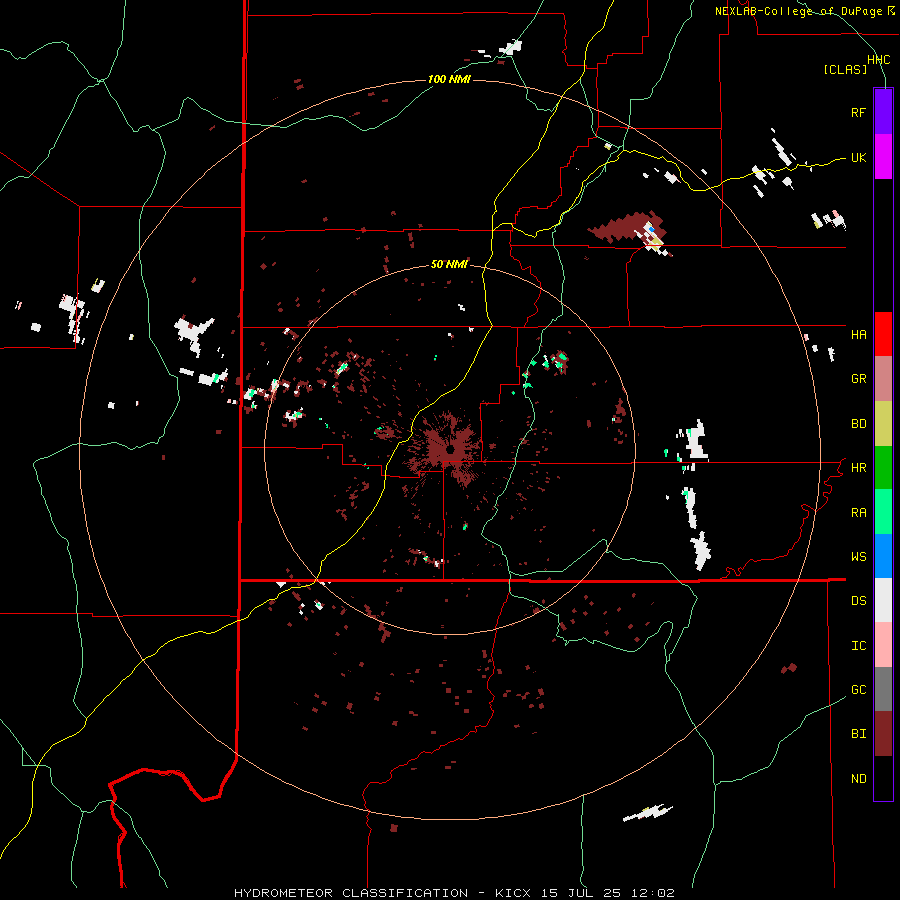Viewport: 900px width, 900px height.
Task: Click the NEXLAB-College of DuPage credit text
Action: coord(804,11)
